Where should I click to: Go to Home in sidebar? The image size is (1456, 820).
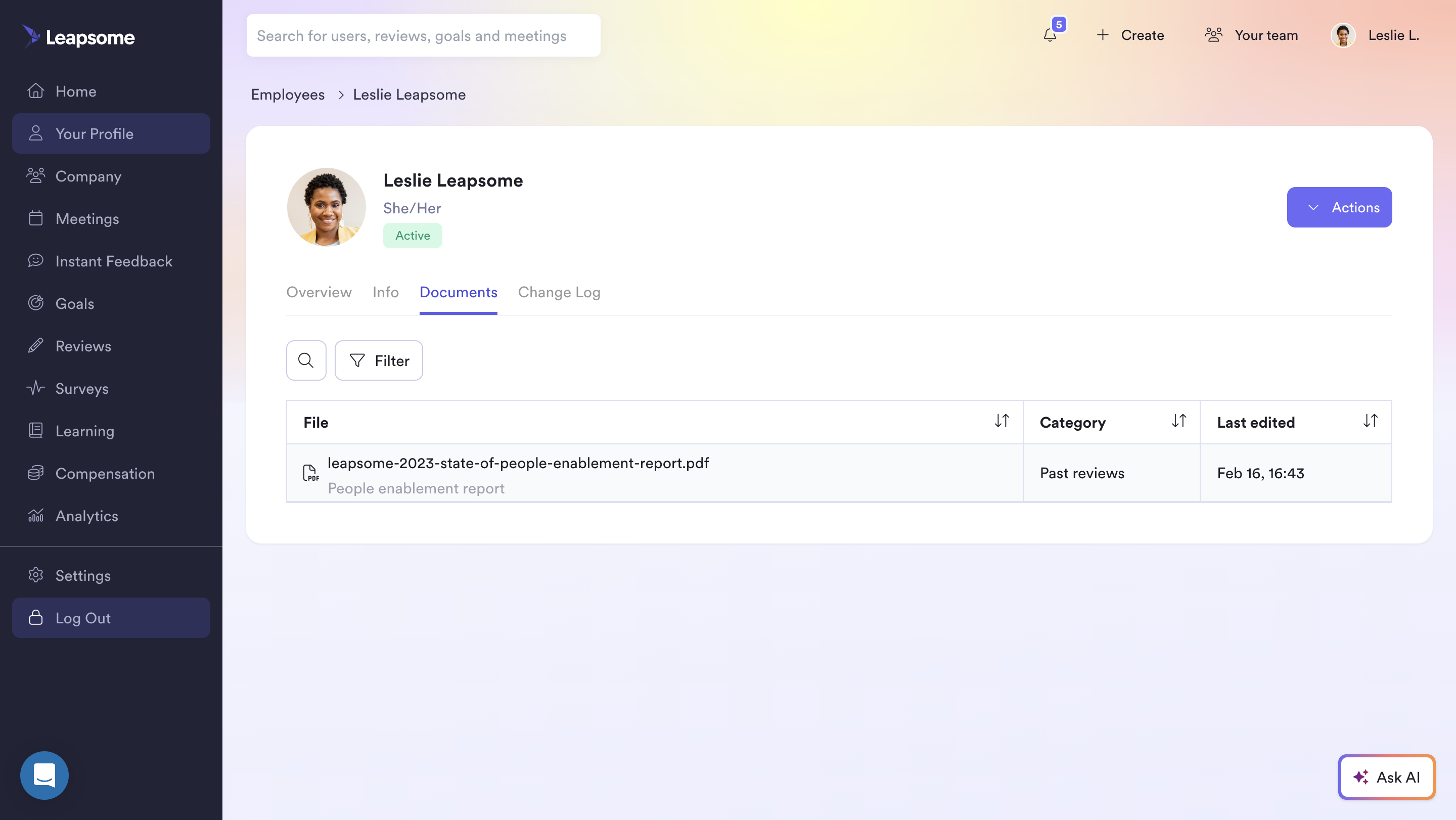pyautogui.click(x=111, y=91)
